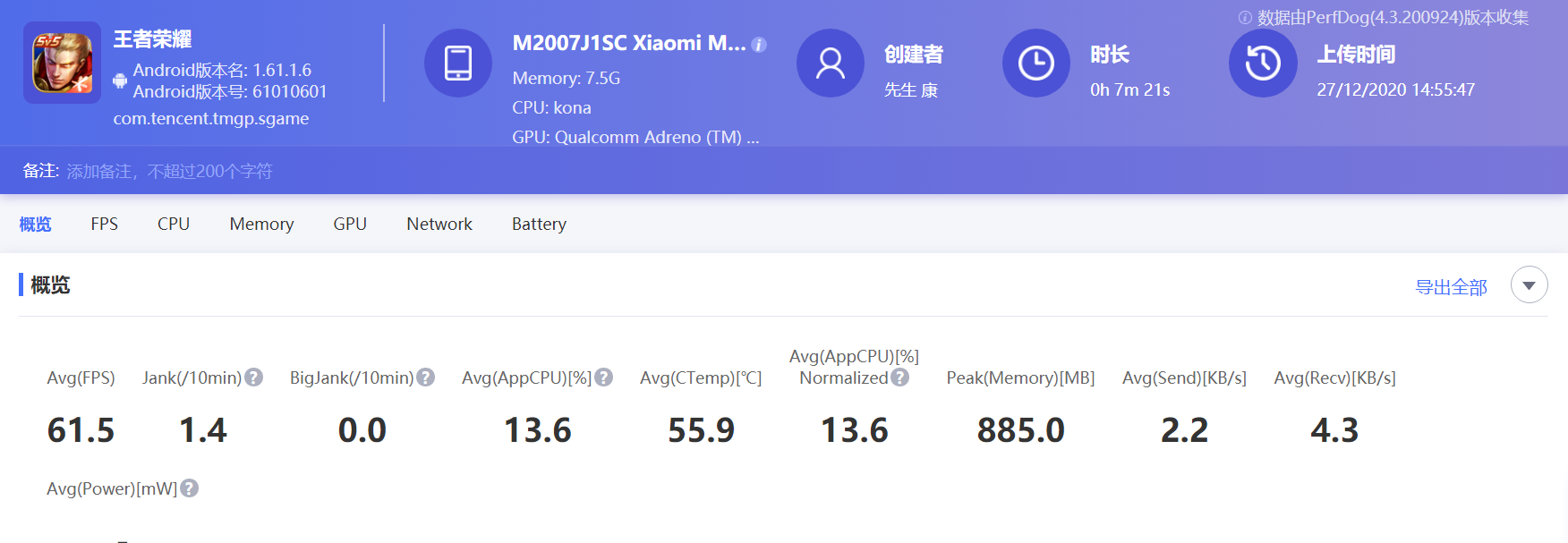Click the 王者荣耀 app title

click(x=152, y=39)
